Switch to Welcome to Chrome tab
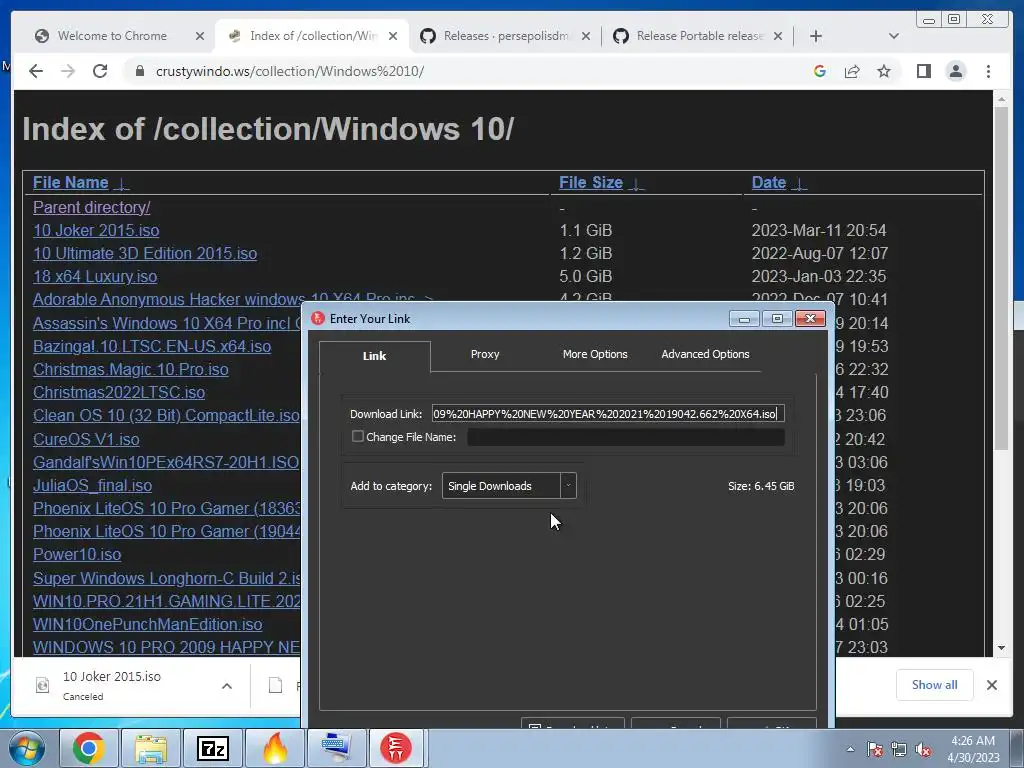Screen dimensions: 1024x768 click(x=112, y=36)
